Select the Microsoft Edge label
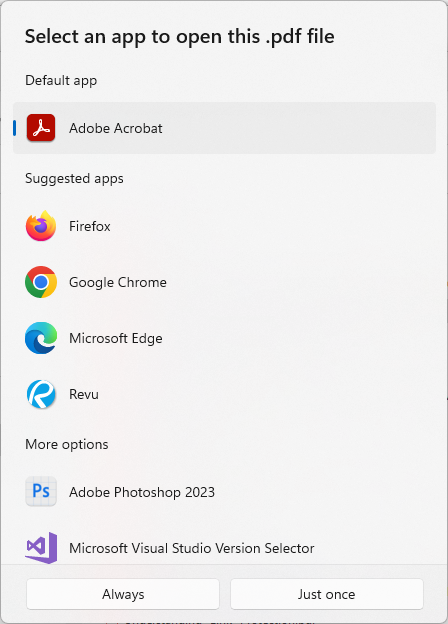Screen dimensions: 448x624 pyautogui.click(x=116, y=339)
